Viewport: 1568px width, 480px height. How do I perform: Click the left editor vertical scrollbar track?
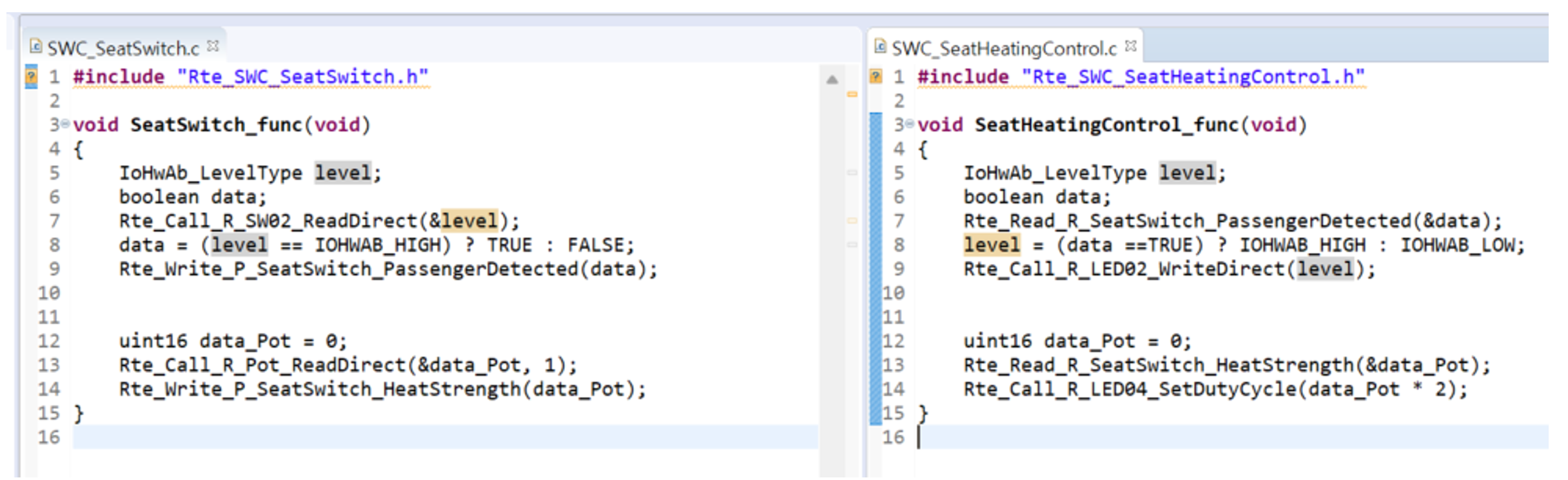pos(832,290)
